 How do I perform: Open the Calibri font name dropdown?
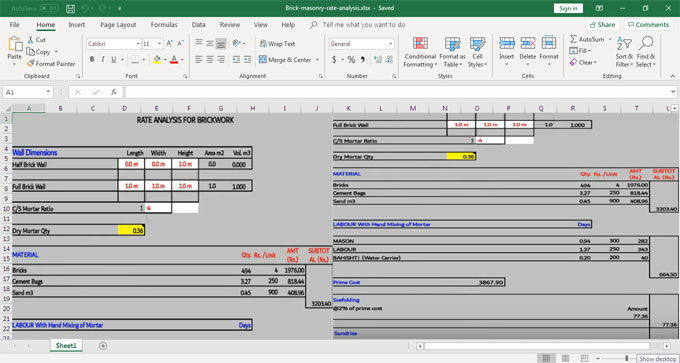click(x=138, y=44)
